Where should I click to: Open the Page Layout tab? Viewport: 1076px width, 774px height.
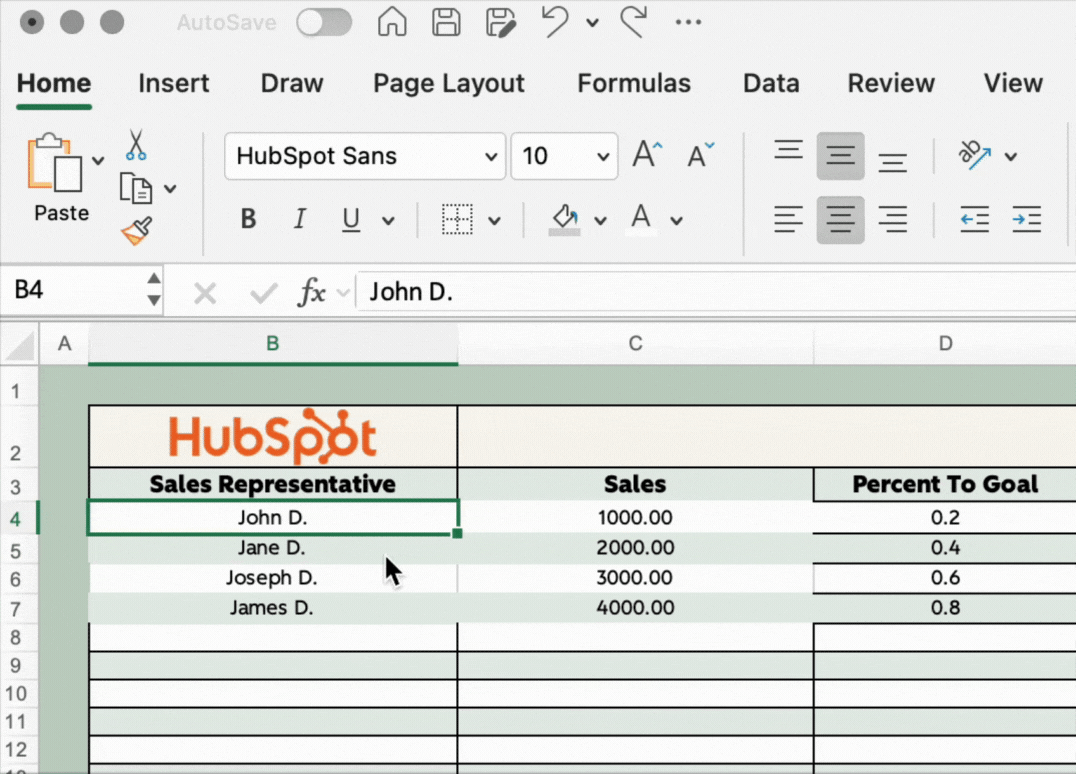(448, 83)
